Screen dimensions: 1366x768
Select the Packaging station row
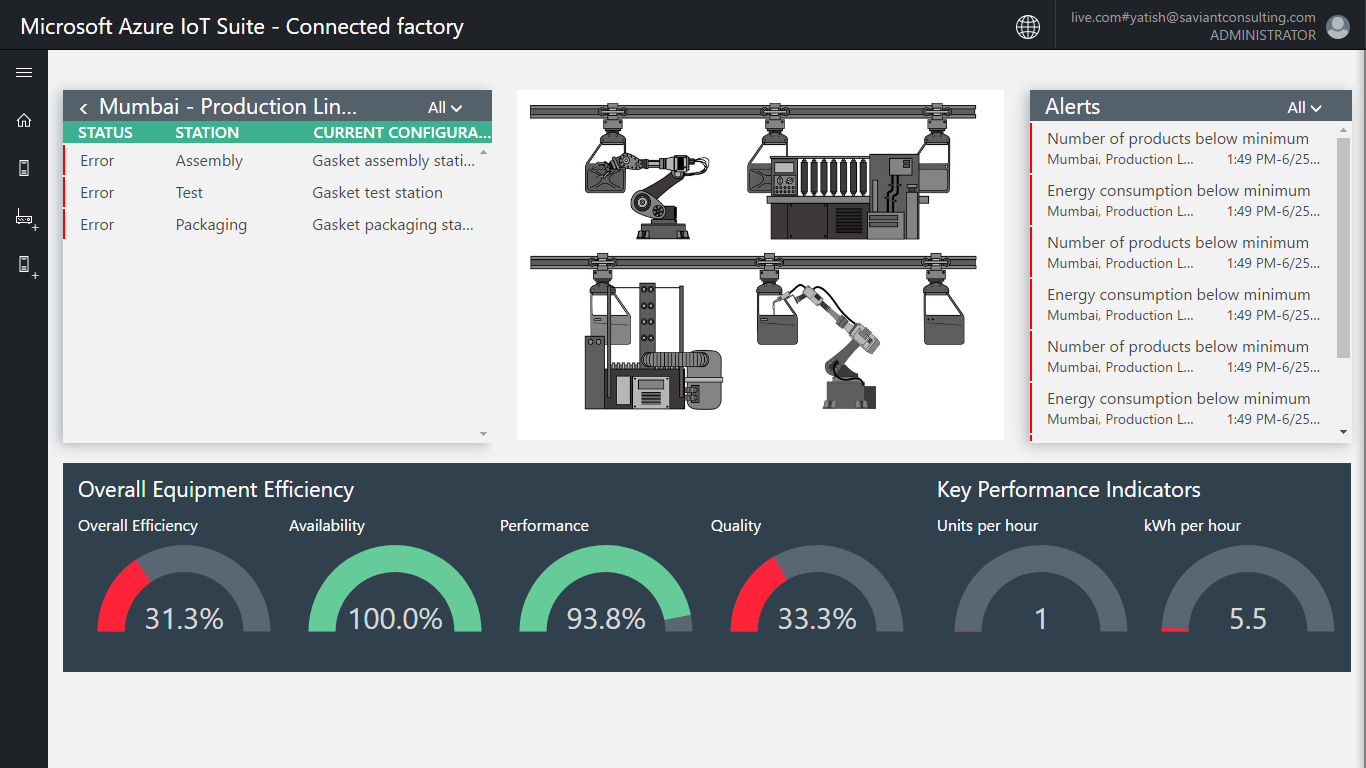point(276,225)
